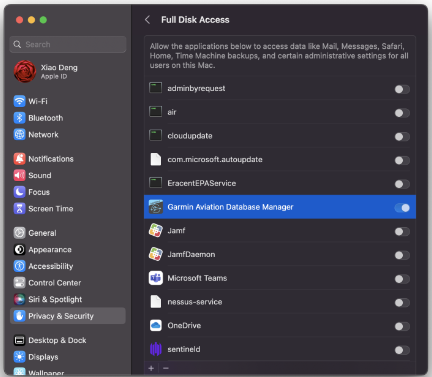The height and width of the screenshot is (377, 432).
Task: Select Control Center in the sidebar
Action: tap(68, 283)
